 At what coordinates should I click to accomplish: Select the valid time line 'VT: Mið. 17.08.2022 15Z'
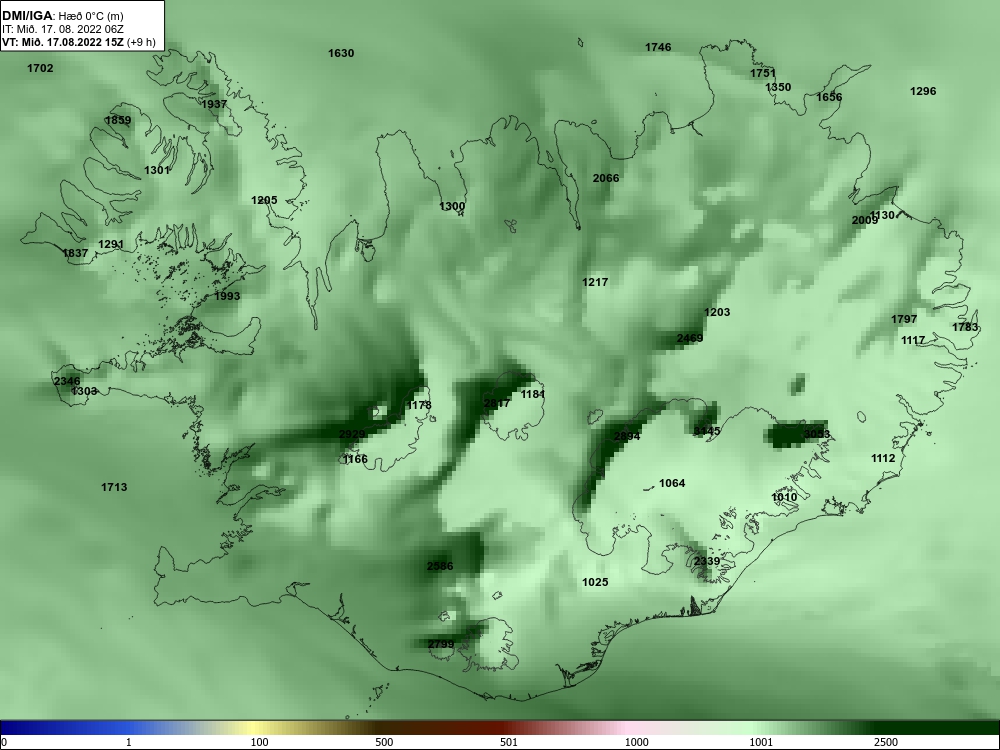click(63, 42)
